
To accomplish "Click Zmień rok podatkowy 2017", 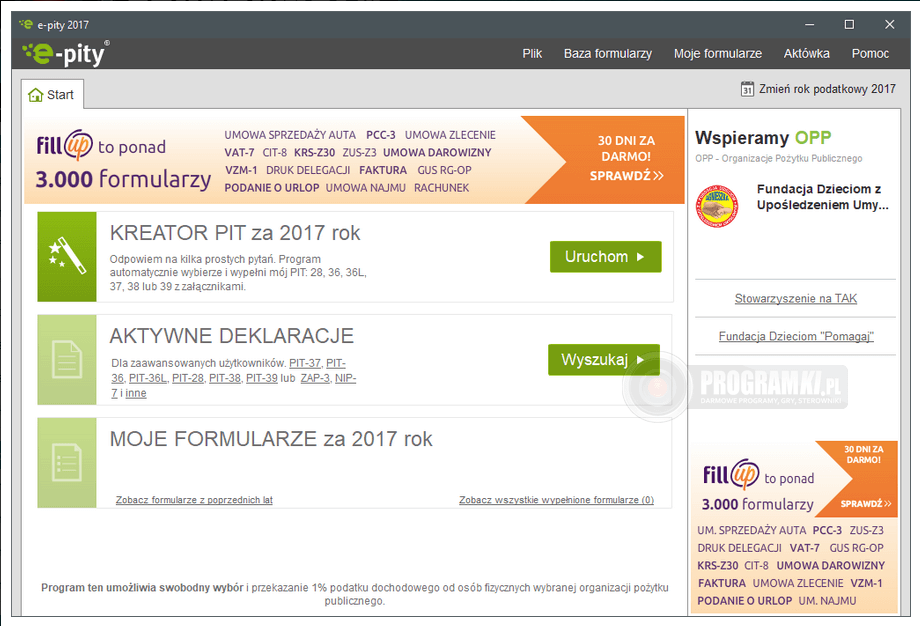I will (818, 89).
